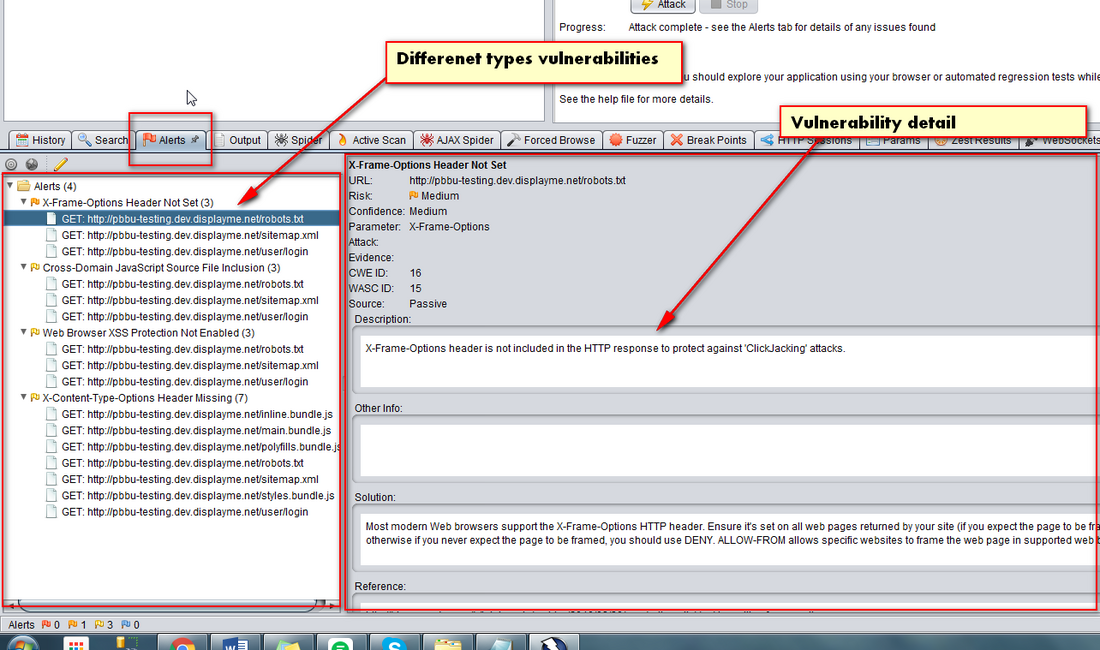Open Google Chrome from the taskbar
The height and width of the screenshot is (650, 1100).
click(x=183, y=644)
